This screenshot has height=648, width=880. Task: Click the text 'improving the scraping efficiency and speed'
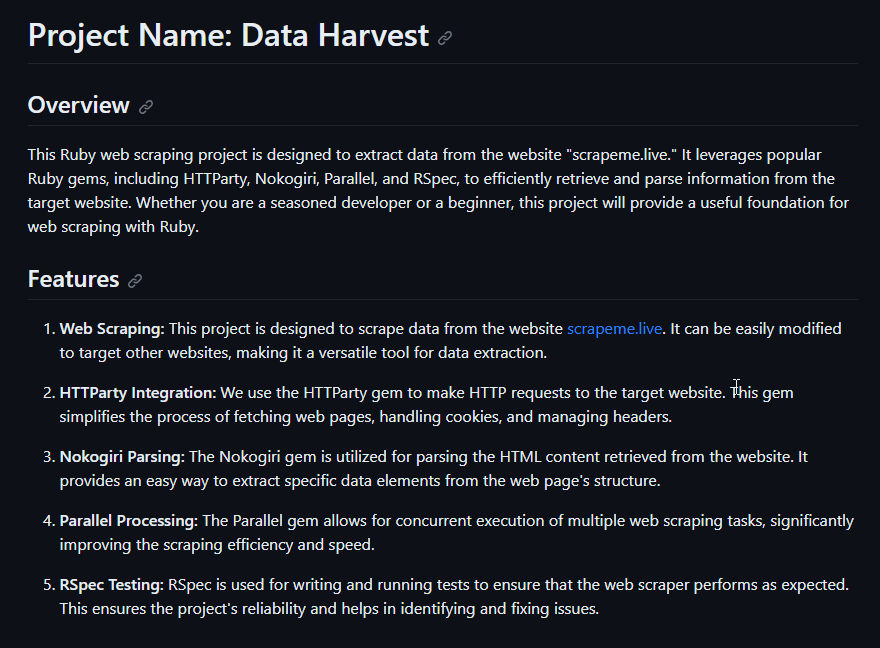[216, 545]
